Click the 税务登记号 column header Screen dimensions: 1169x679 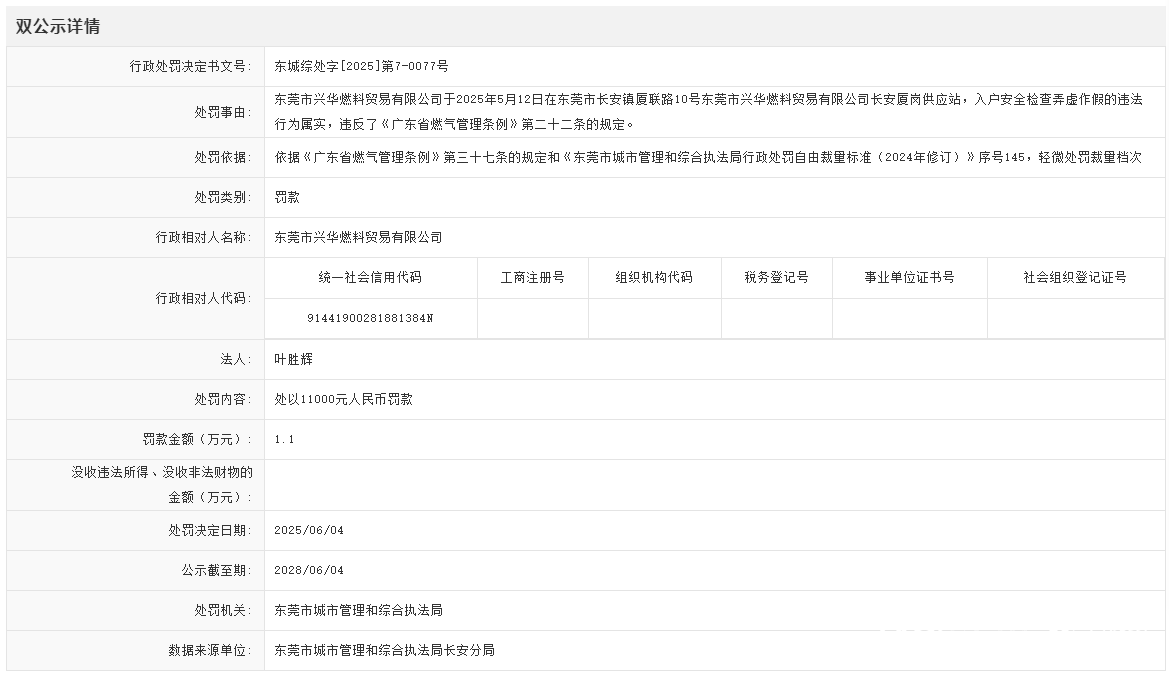pyautogui.click(x=776, y=277)
